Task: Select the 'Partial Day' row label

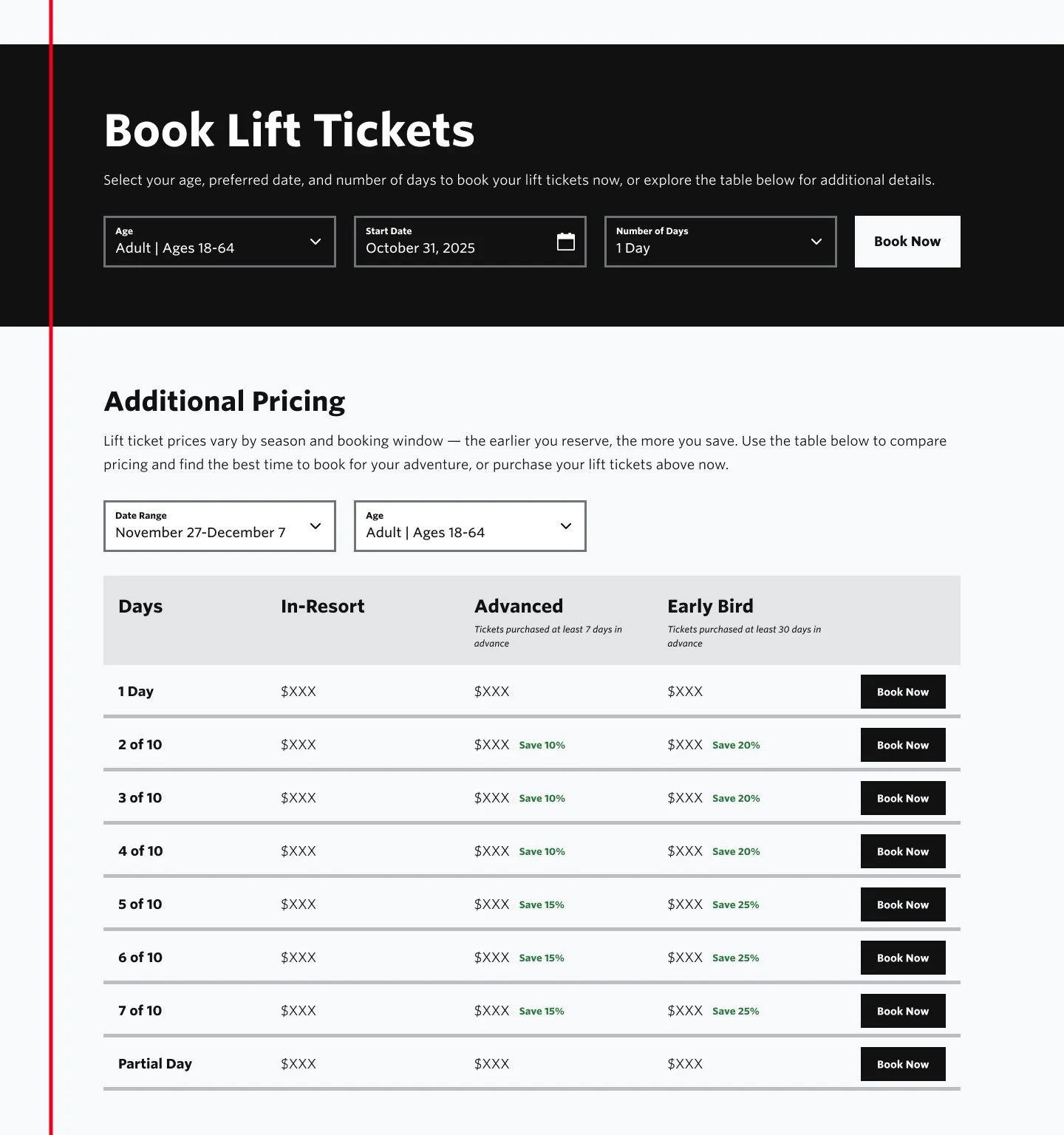Action: point(155,1064)
